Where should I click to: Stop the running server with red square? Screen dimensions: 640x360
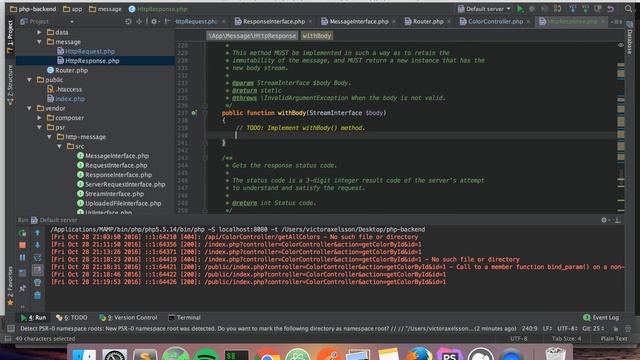(x=22, y=245)
